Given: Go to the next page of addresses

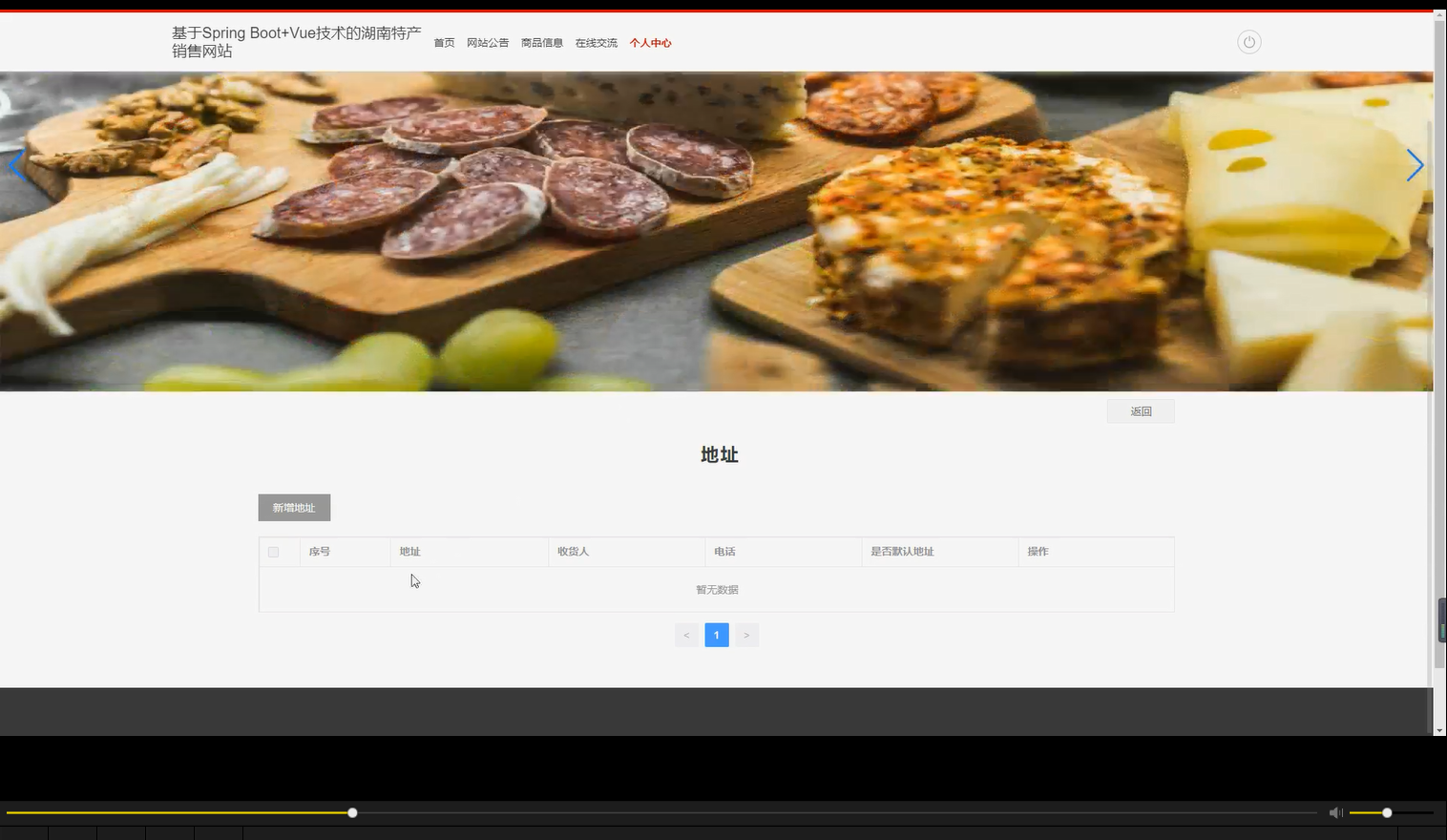Looking at the screenshot, I should point(746,635).
